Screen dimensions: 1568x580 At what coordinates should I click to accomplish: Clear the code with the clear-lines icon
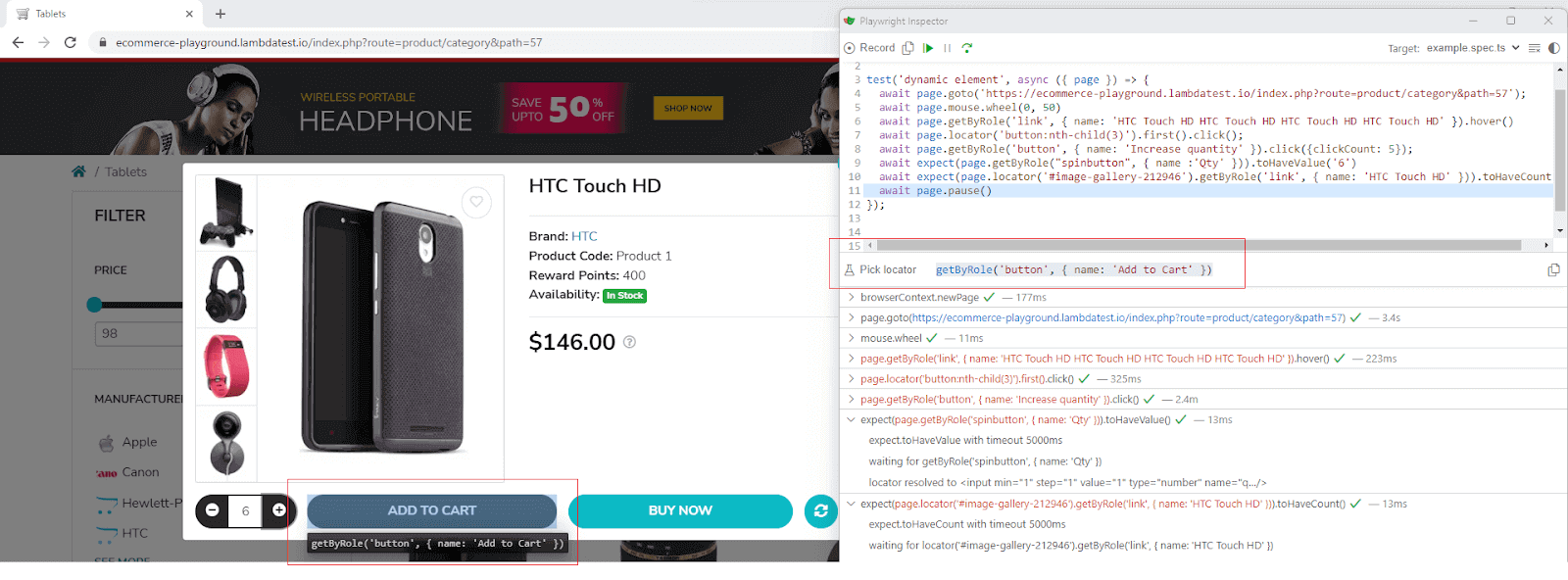[1535, 48]
